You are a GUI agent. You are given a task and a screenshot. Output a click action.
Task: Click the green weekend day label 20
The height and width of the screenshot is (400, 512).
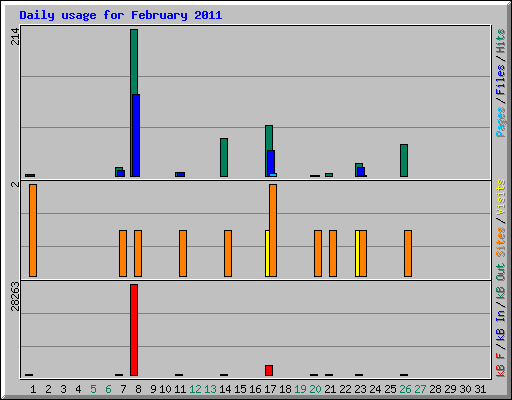315,389
